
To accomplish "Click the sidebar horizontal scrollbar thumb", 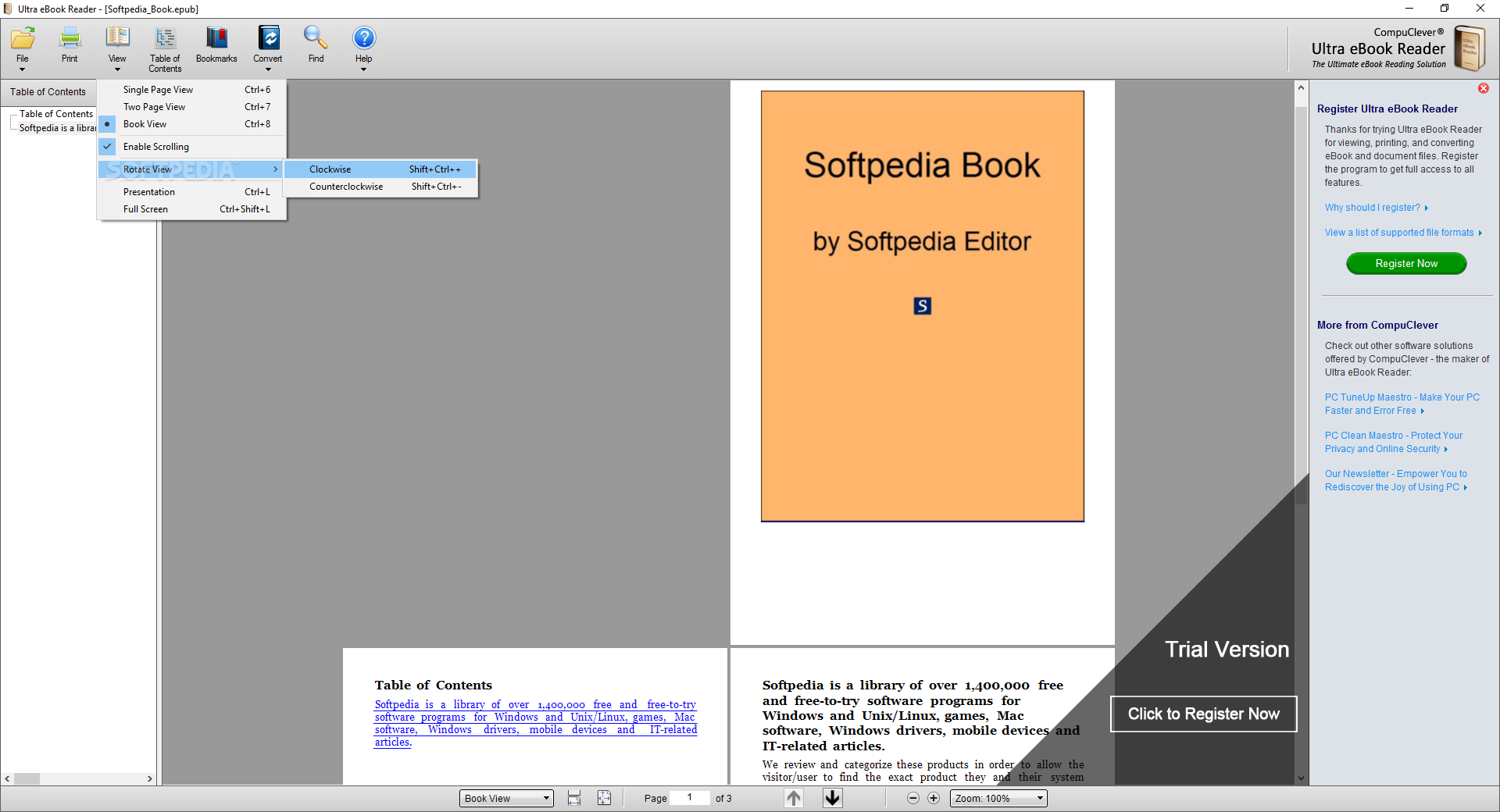I will 27,778.
